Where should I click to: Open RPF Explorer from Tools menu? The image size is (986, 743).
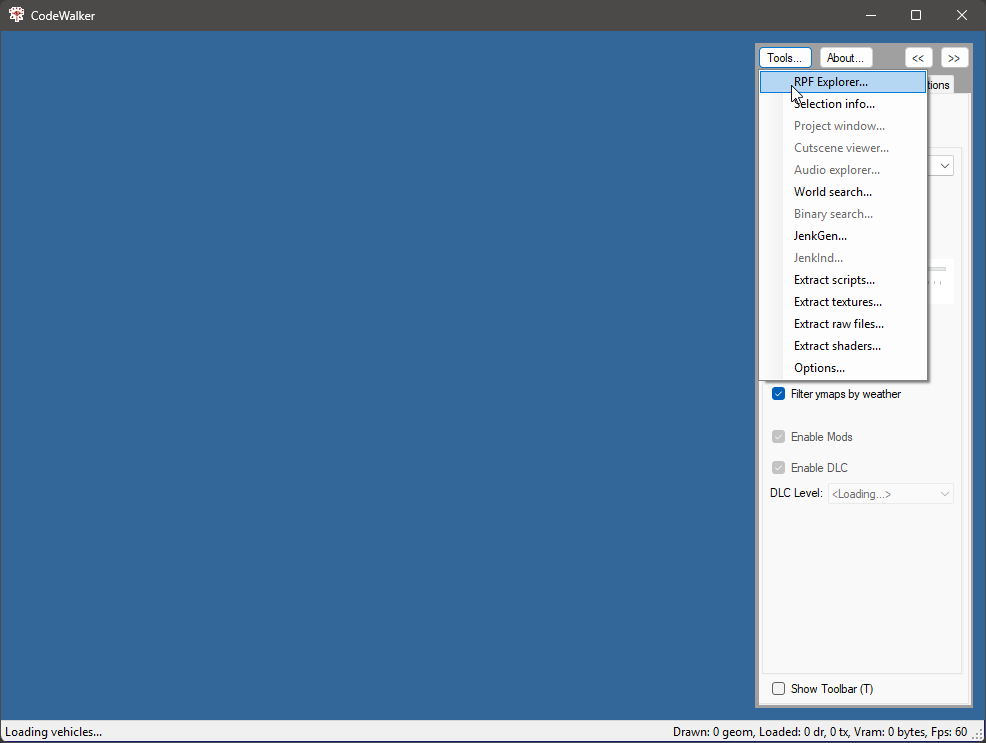coord(830,82)
